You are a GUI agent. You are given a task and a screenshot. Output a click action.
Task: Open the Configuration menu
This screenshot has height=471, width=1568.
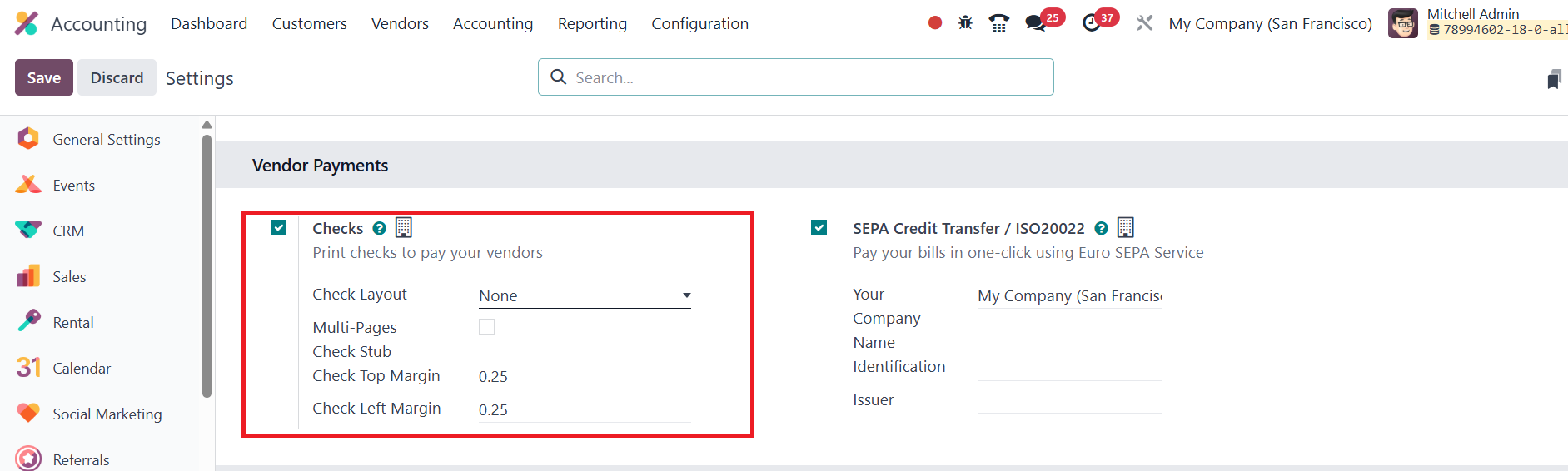pos(699,23)
